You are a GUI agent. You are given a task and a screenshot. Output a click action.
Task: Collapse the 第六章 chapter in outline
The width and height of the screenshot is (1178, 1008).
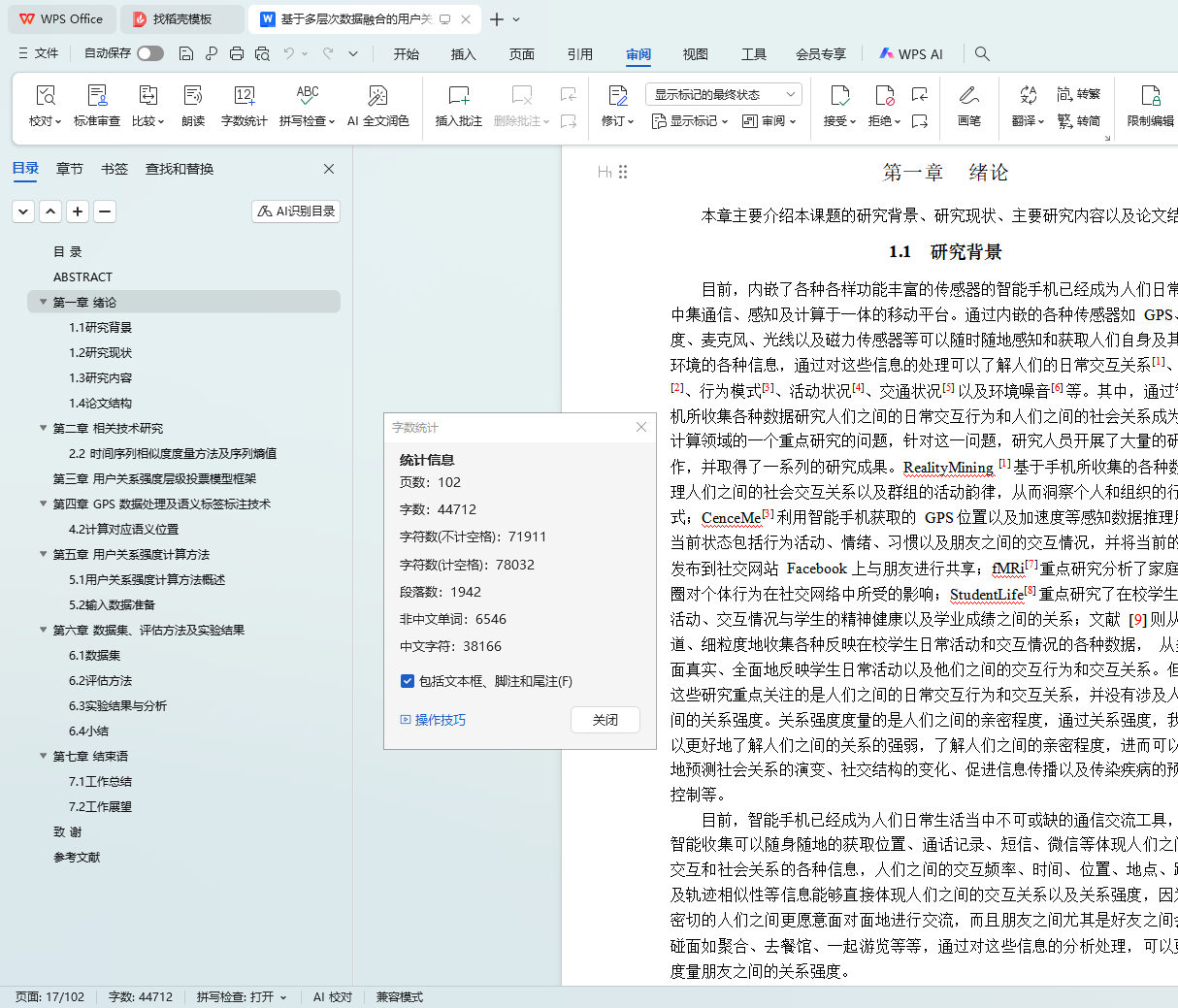[43, 631]
